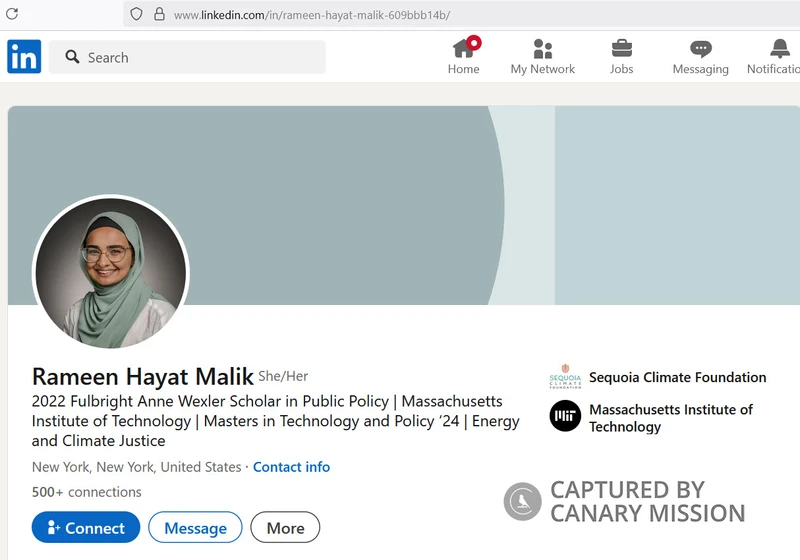Click the Search input field

(x=187, y=57)
